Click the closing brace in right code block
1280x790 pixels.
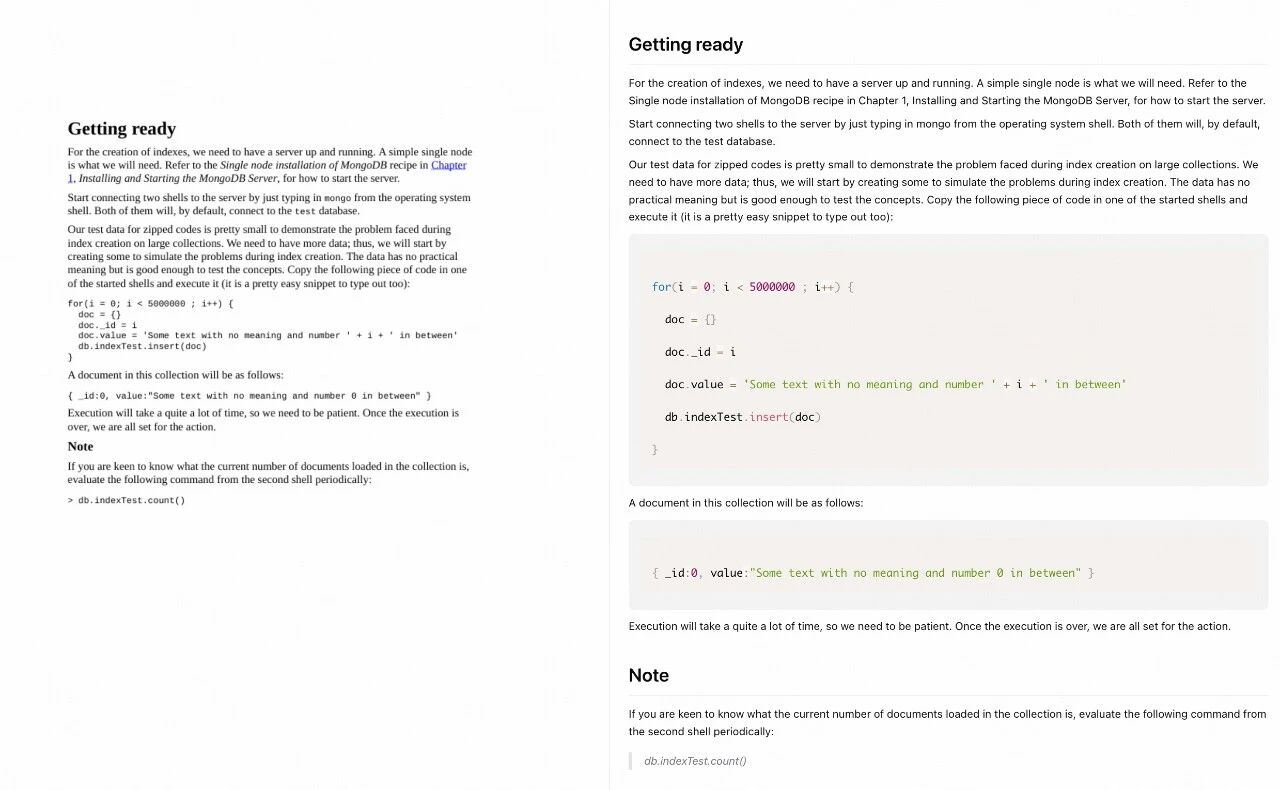(655, 450)
